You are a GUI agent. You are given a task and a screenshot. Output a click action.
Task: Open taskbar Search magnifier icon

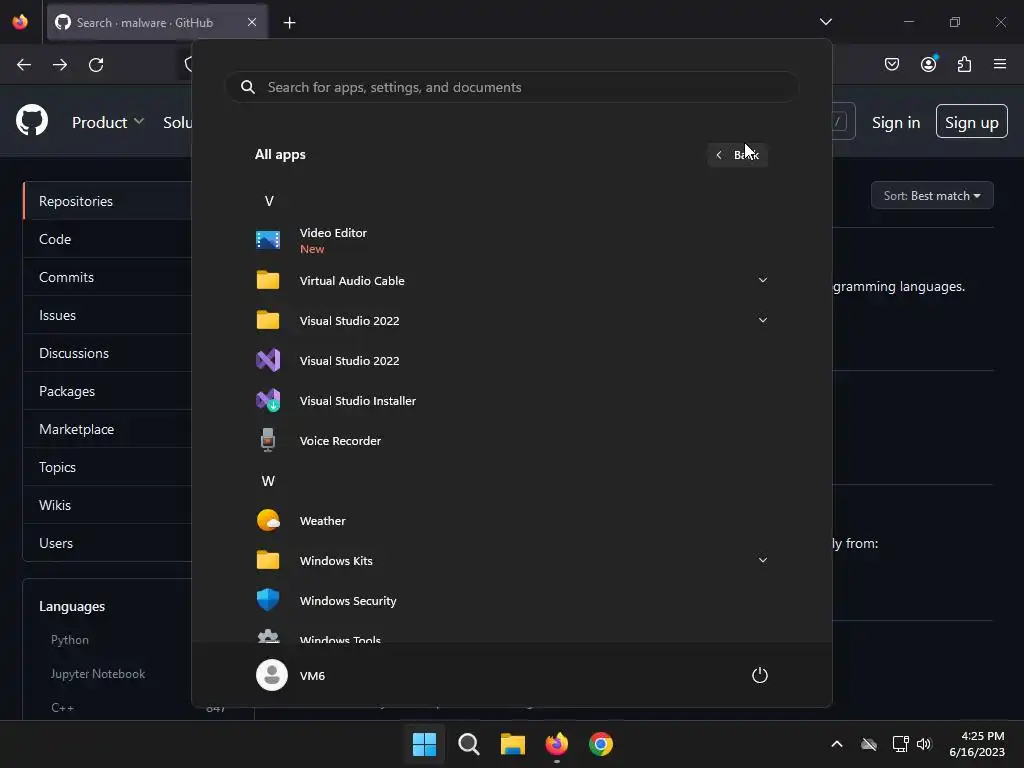pos(468,744)
